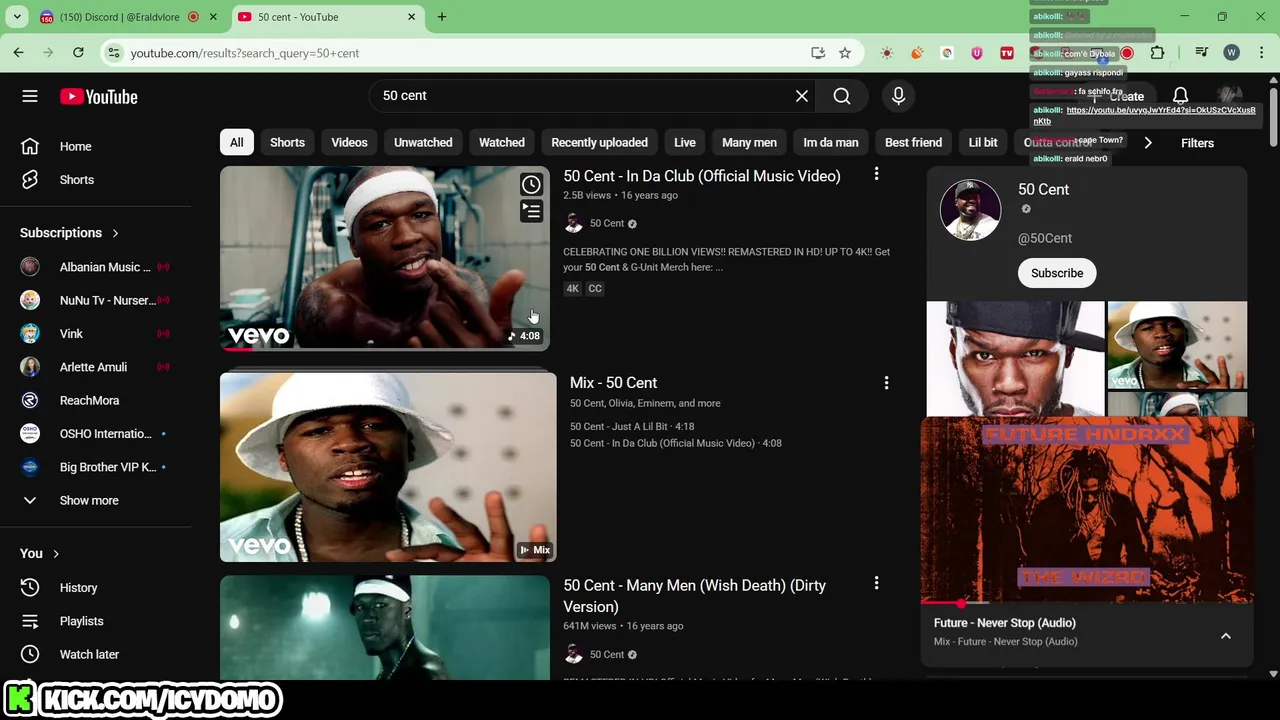Open the You section chevron
The width and height of the screenshot is (1280, 720).
[56, 553]
